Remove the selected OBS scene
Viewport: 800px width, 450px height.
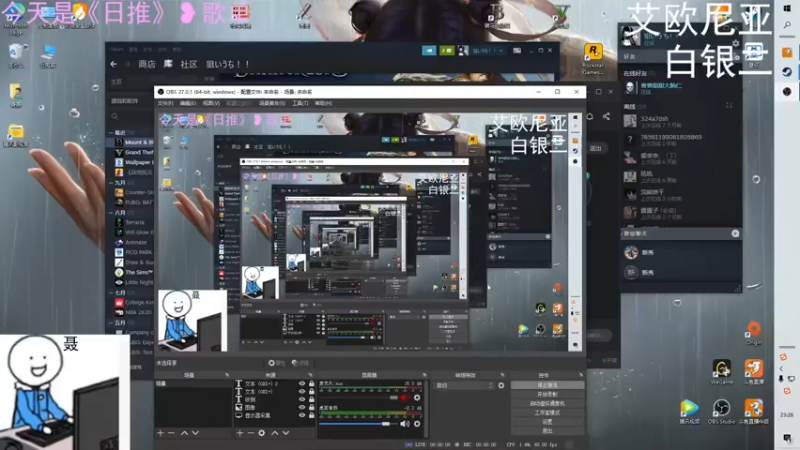[x=171, y=433]
